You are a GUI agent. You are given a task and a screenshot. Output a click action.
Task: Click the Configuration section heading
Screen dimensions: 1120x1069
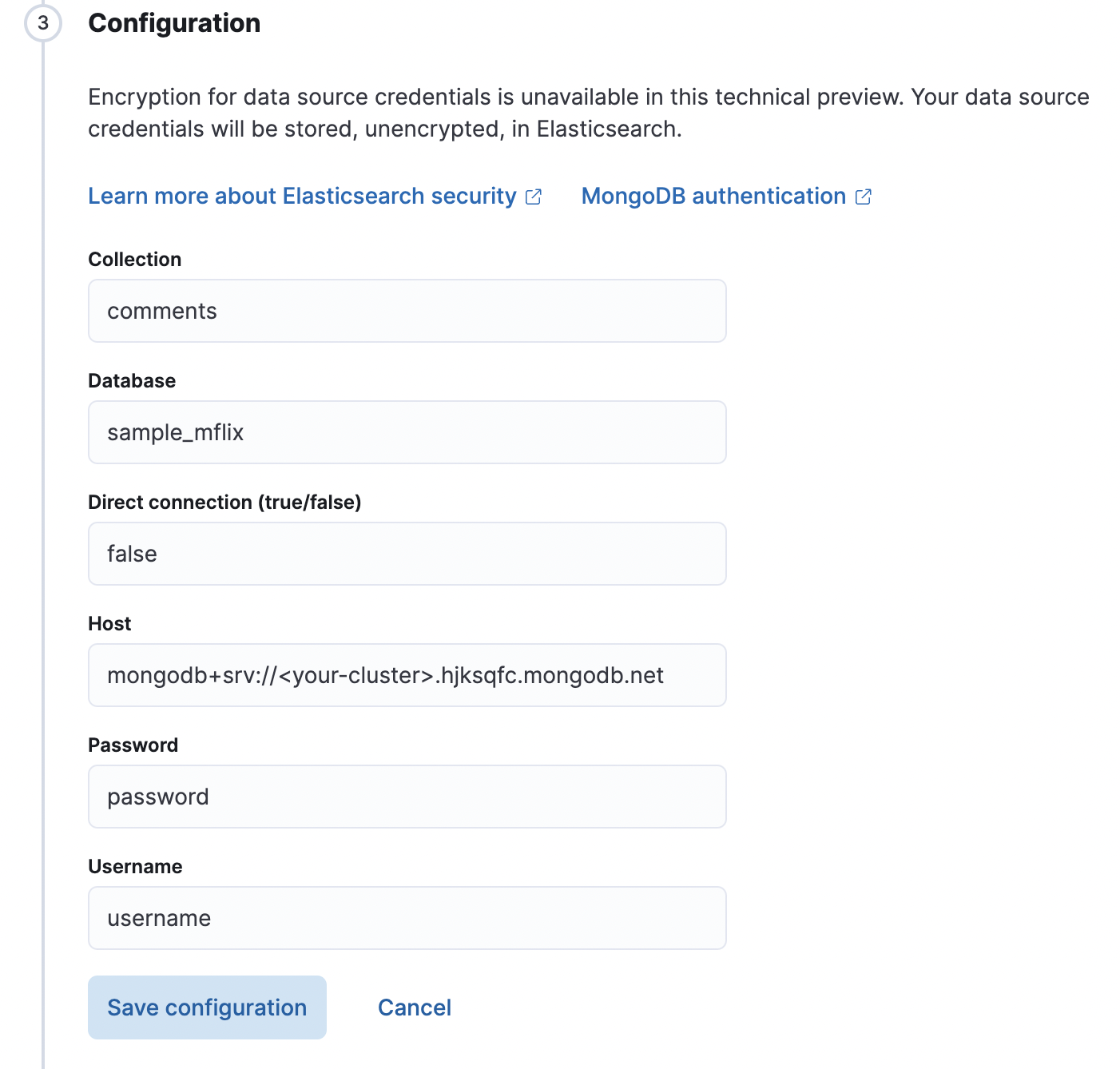point(174,23)
